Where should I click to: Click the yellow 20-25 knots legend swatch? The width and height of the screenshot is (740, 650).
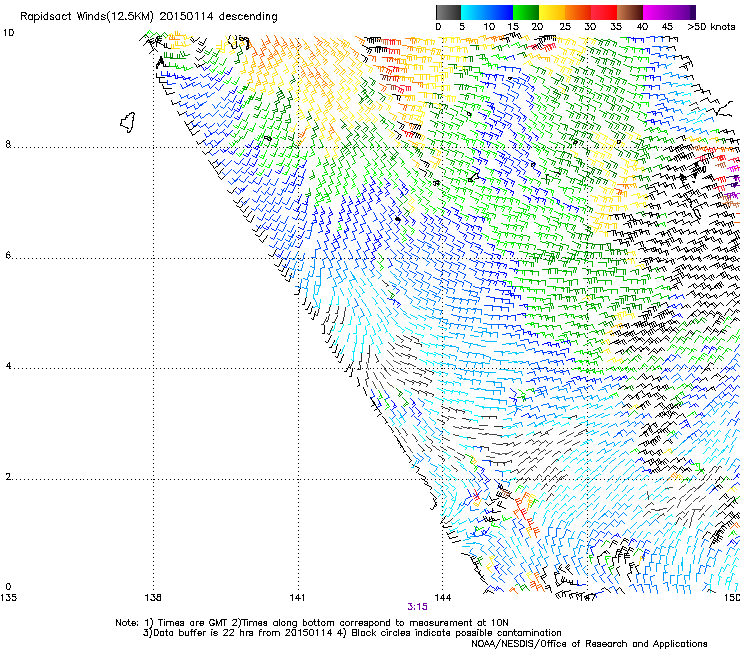click(552, 12)
